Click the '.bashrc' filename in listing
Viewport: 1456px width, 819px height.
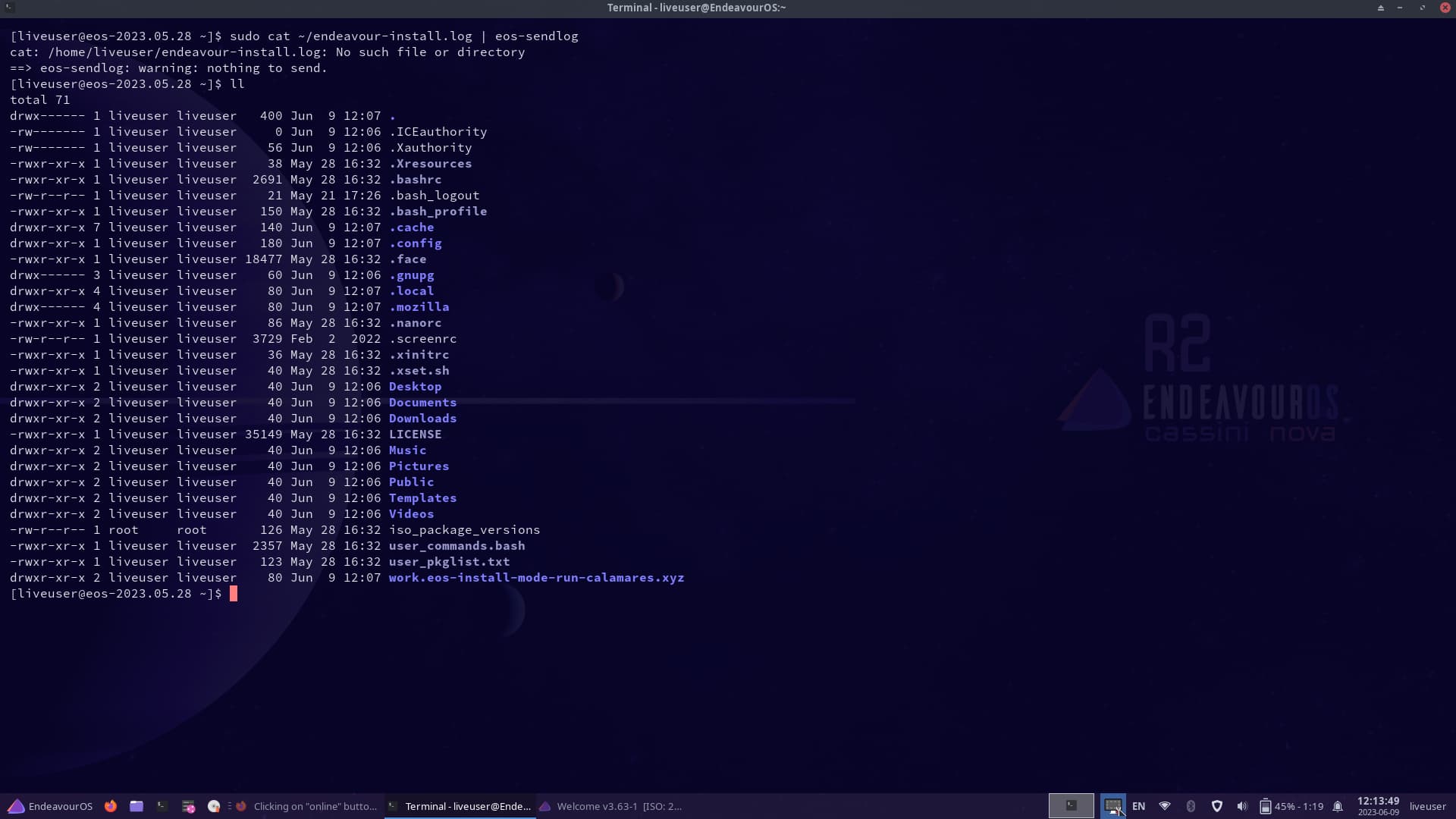click(415, 179)
